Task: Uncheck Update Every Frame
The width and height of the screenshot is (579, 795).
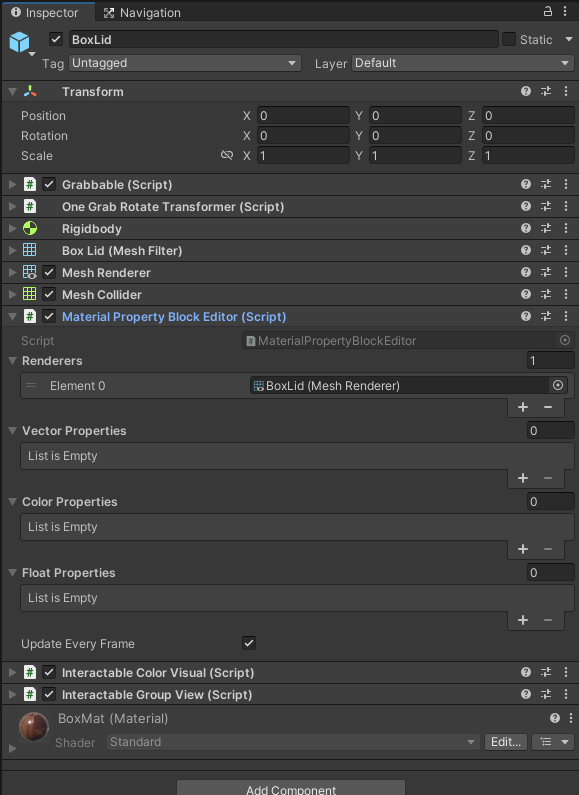Action: click(x=248, y=643)
